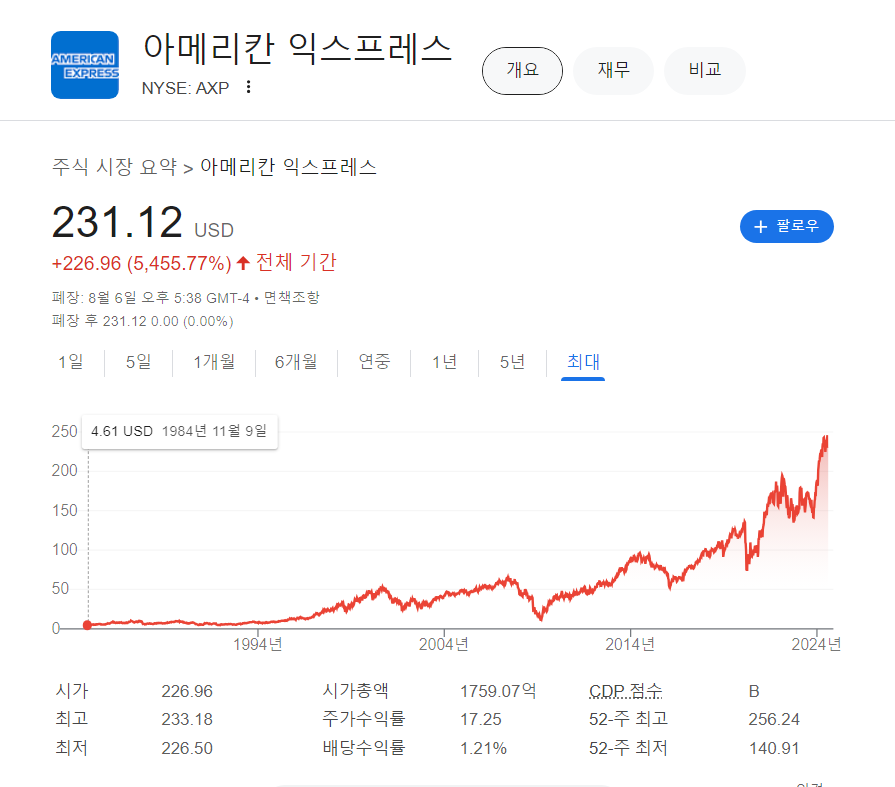Select the 1개월 chart range
This screenshot has width=895, height=787.
(x=214, y=362)
